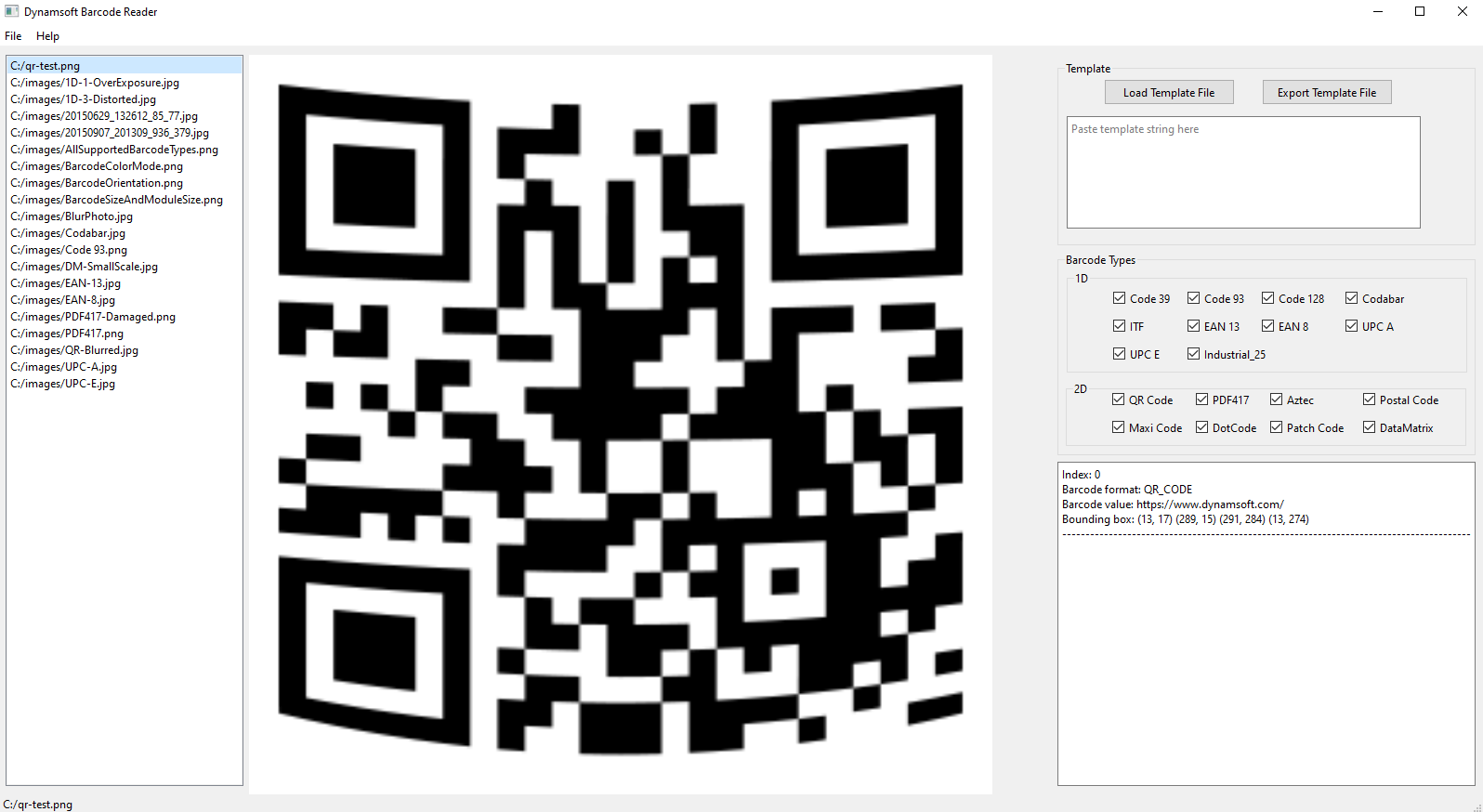The height and width of the screenshot is (812, 1483).
Task: Uncheck the Code 39 checkbox
Action: click(x=1120, y=298)
